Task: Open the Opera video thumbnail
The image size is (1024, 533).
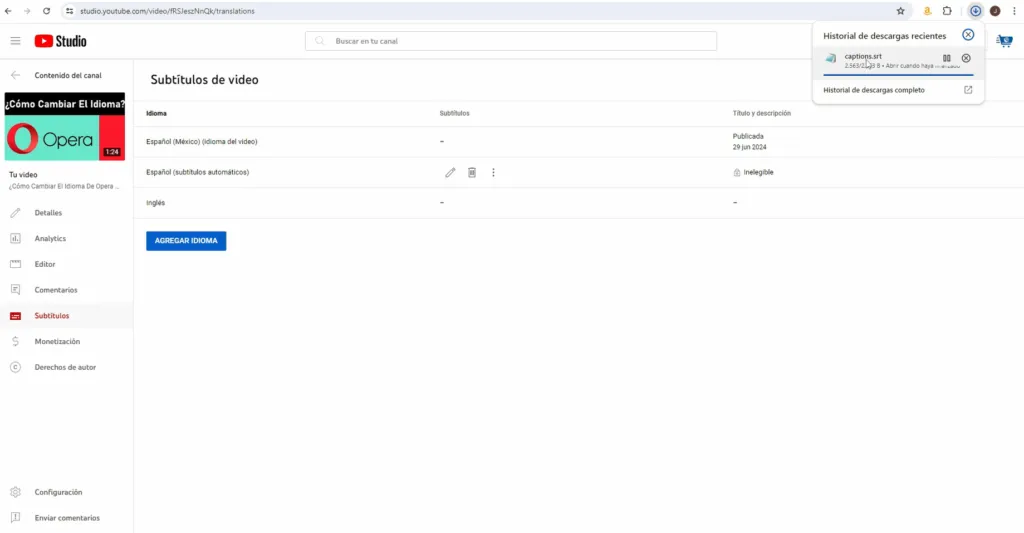Action: 65,127
